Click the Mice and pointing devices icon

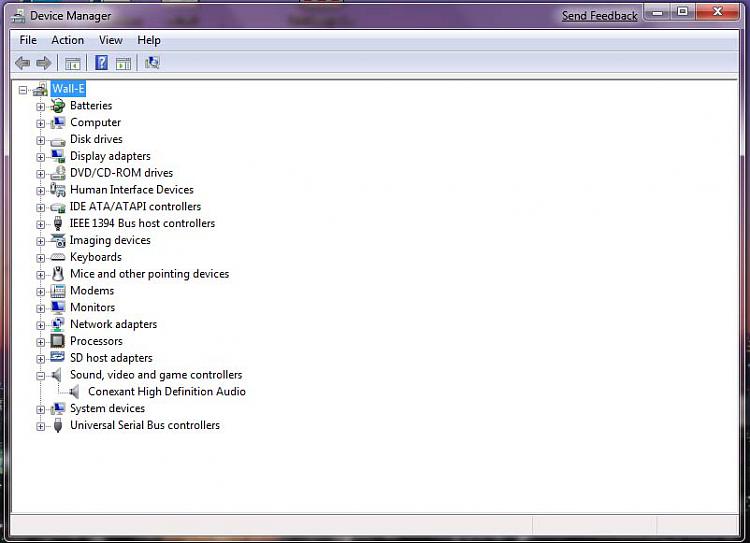tap(58, 274)
